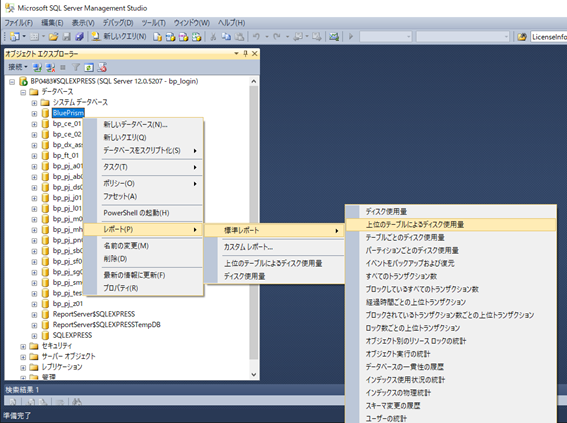Expand the サーバー オブジェクト folder node

[x=23, y=357]
